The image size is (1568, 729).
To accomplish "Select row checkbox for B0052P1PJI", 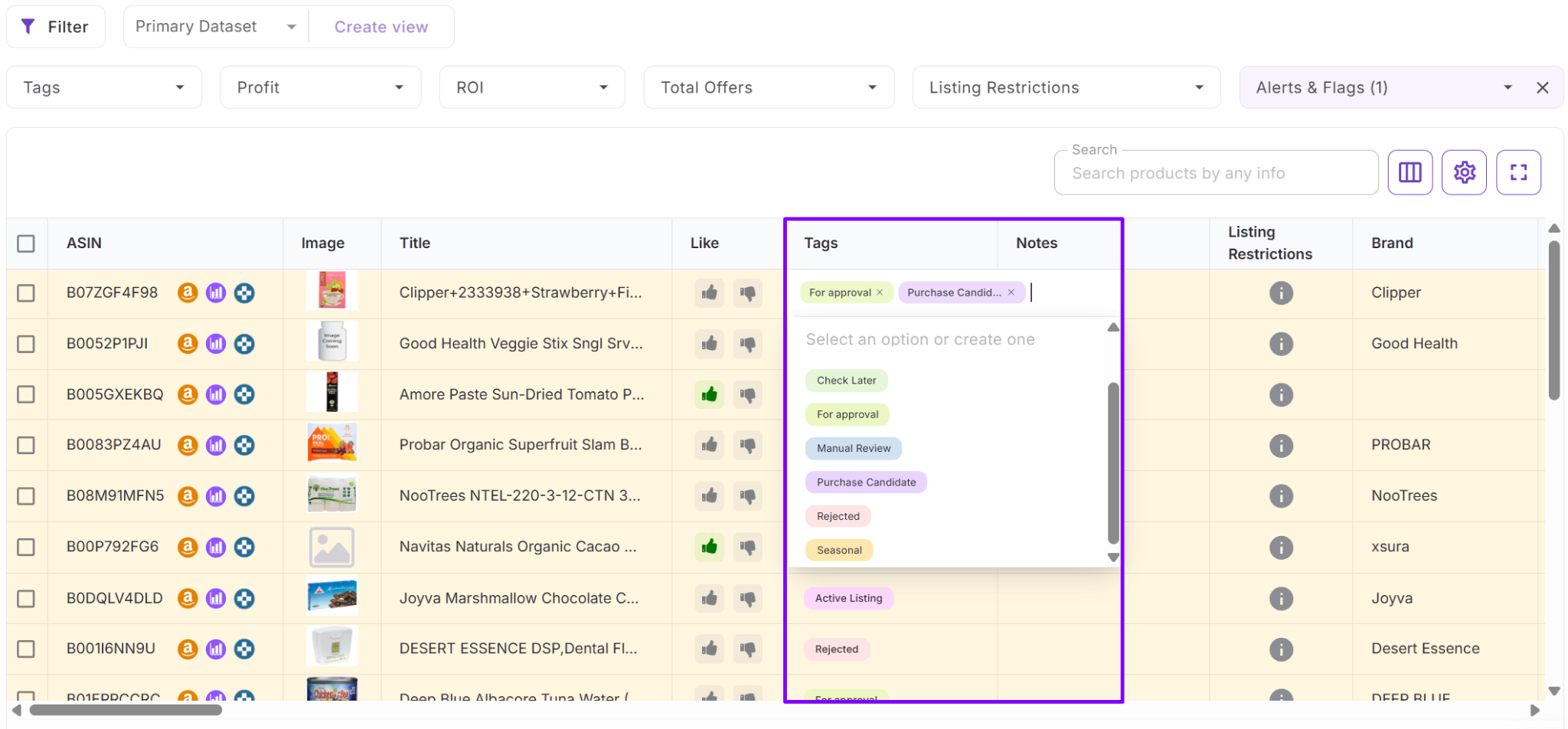I will pyautogui.click(x=26, y=344).
